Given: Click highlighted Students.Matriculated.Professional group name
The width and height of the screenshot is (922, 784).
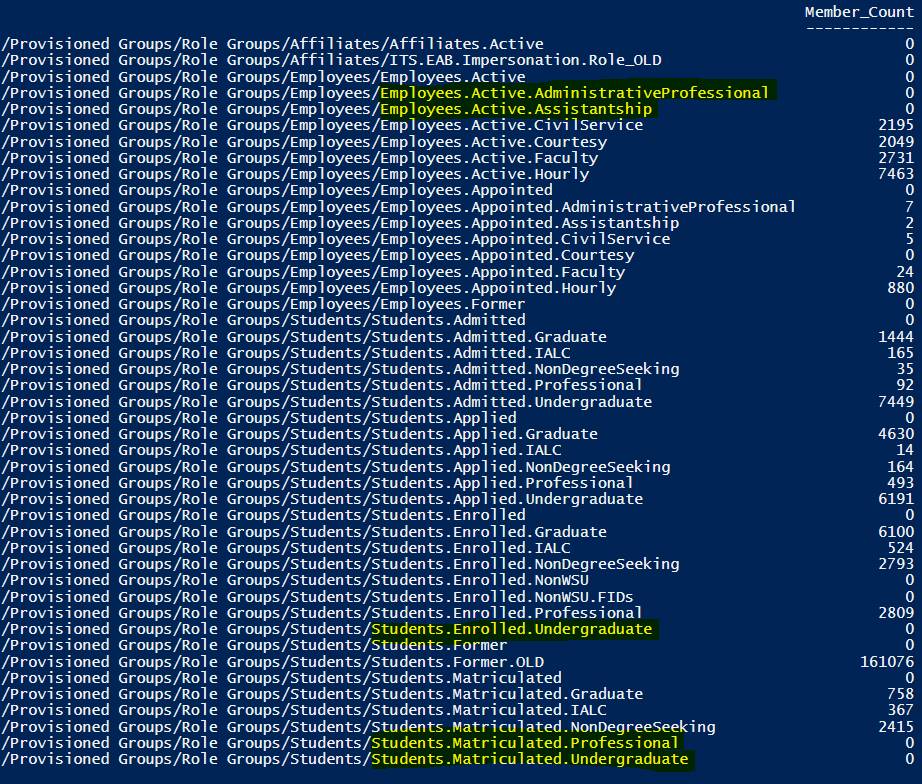Looking at the screenshot, I should pyautogui.click(x=525, y=743).
